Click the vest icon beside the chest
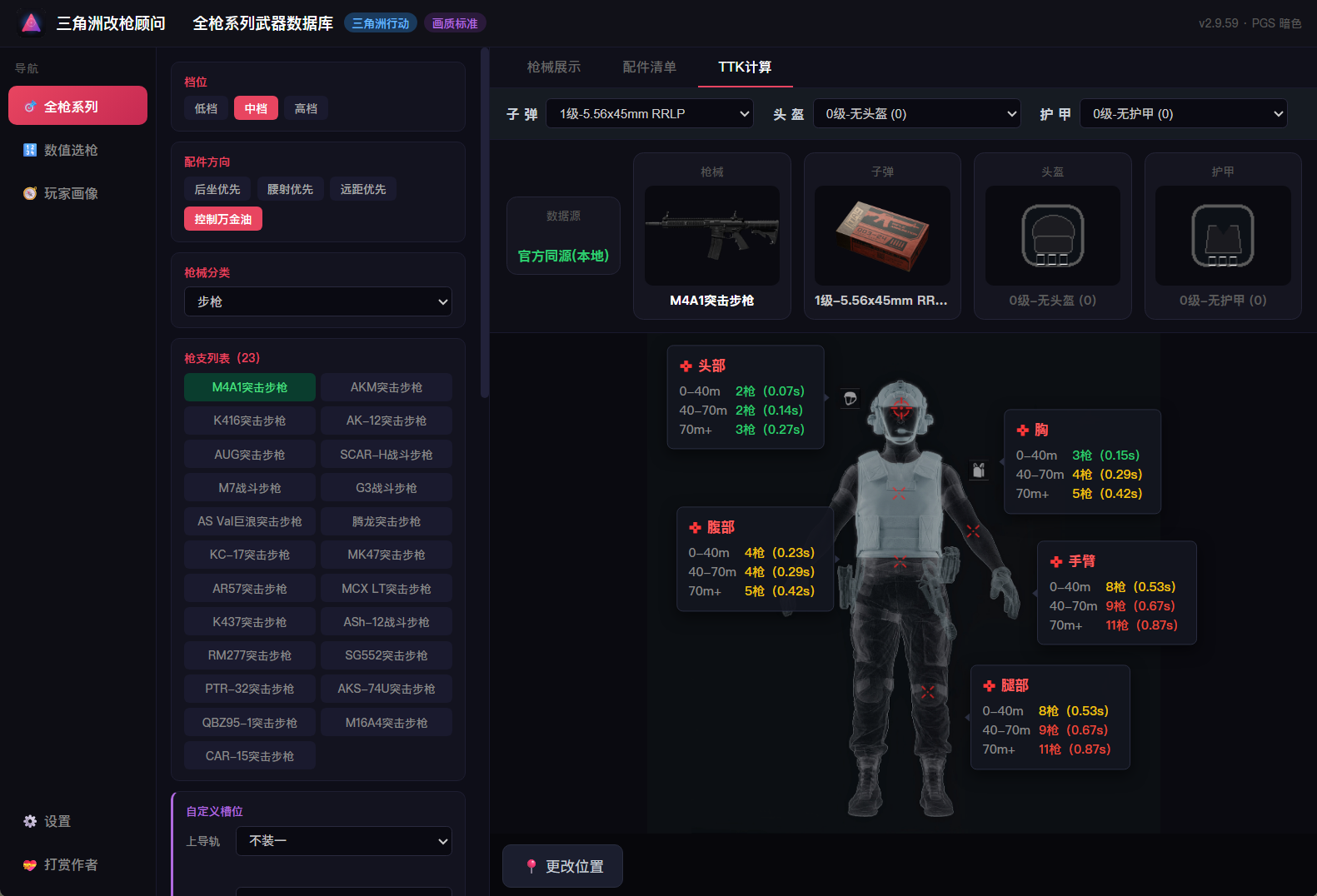The width and height of the screenshot is (1317, 896). click(x=979, y=470)
